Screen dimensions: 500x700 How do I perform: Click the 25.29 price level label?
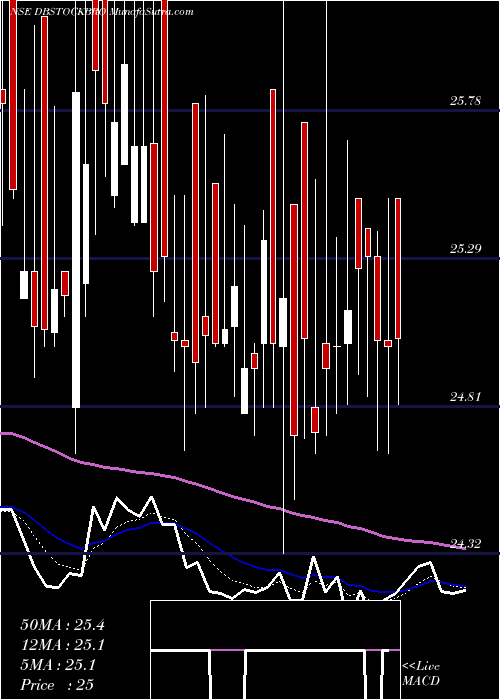465,249
